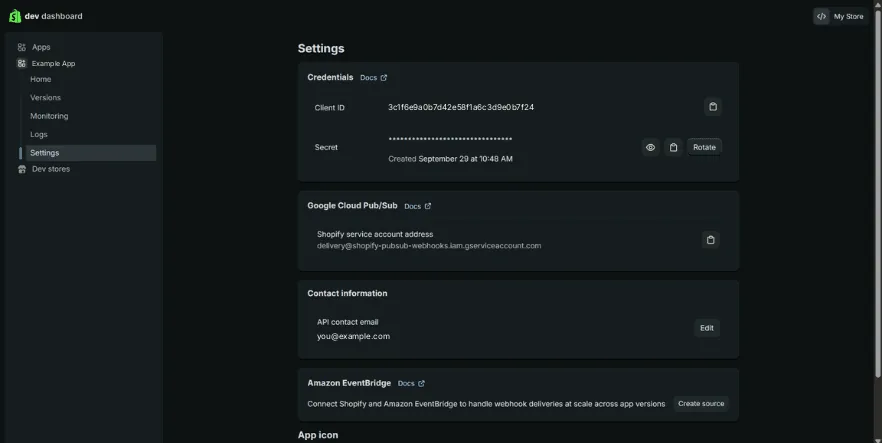Rotate the client secret
882x443 pixels.
(704, 147)
